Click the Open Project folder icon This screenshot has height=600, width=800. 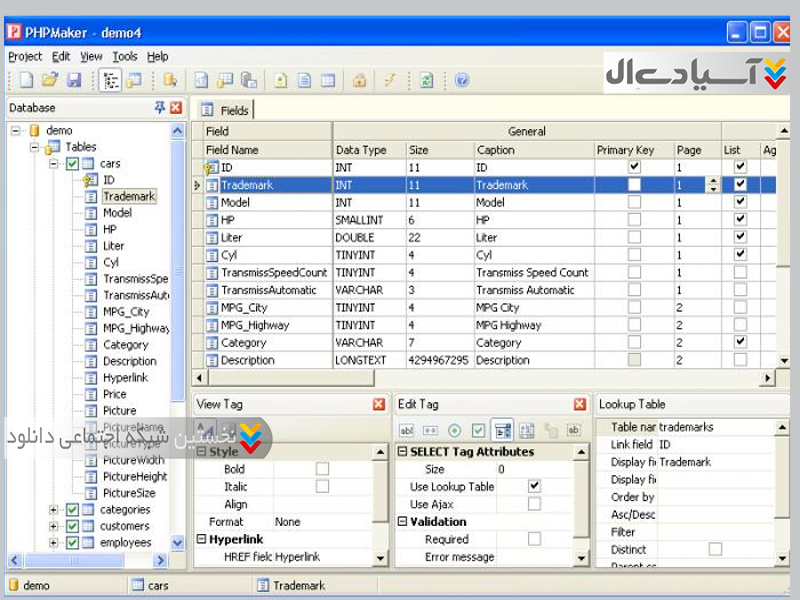49,81
